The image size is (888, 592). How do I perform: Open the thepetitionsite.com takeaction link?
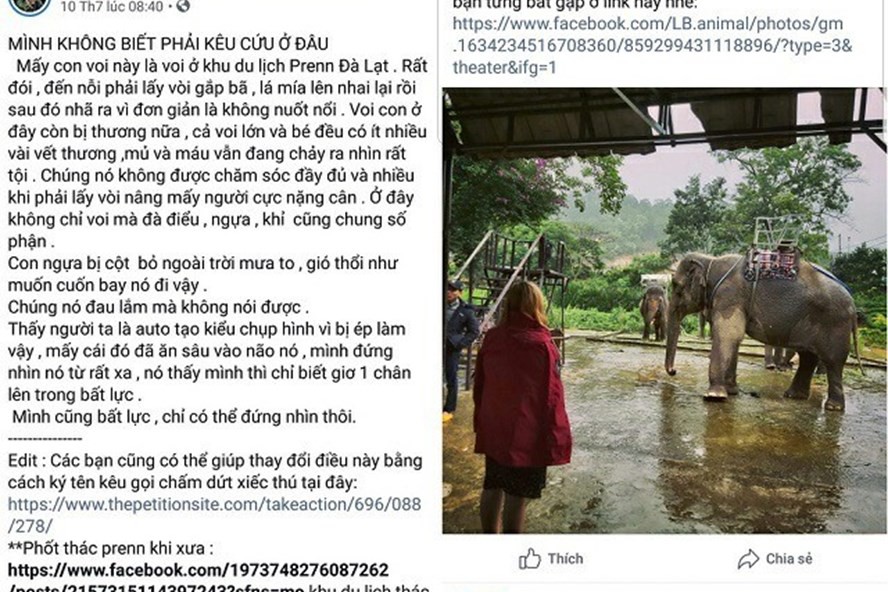(214, 504)
